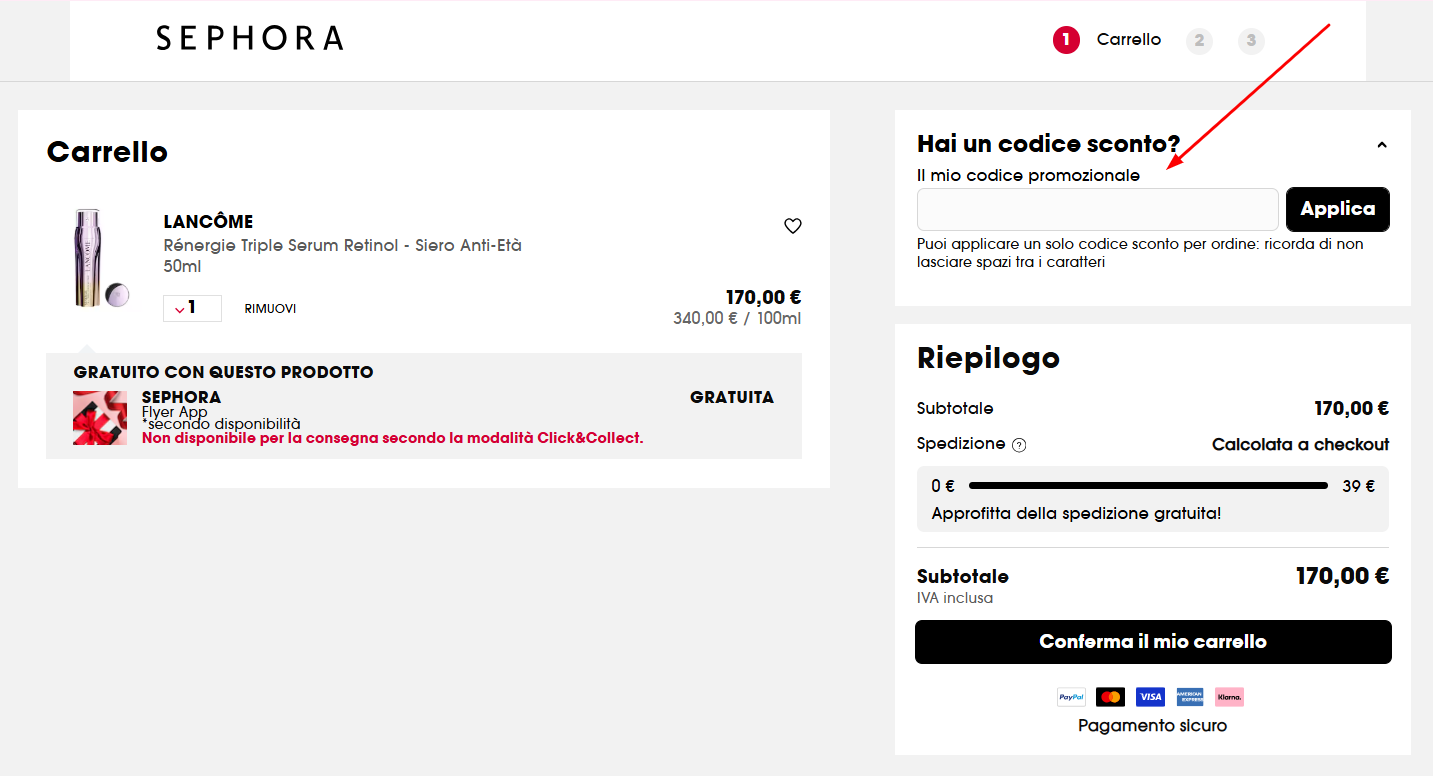The height and width of the screenshot is (776, 1433).
Task: Select the Klarna payment icon
Action: pos(1228,696)
